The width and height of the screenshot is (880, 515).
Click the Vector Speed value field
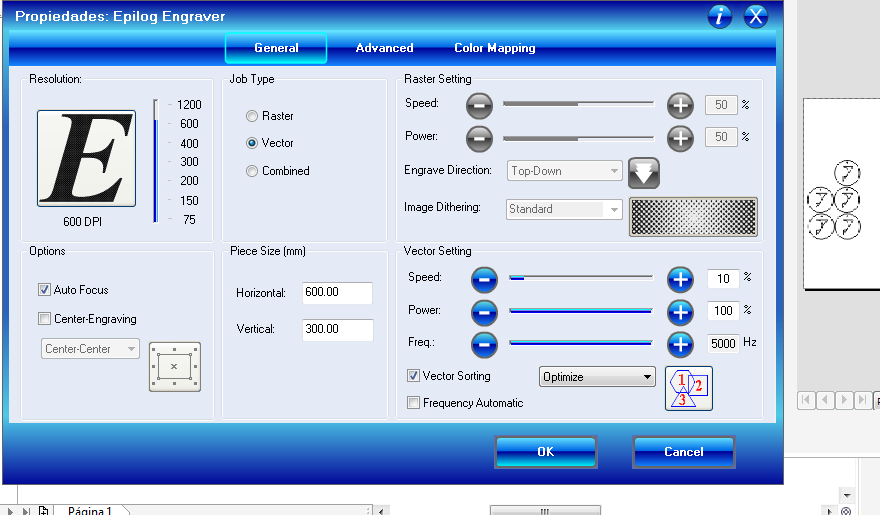pyautogui.click(x=723, y=279)
